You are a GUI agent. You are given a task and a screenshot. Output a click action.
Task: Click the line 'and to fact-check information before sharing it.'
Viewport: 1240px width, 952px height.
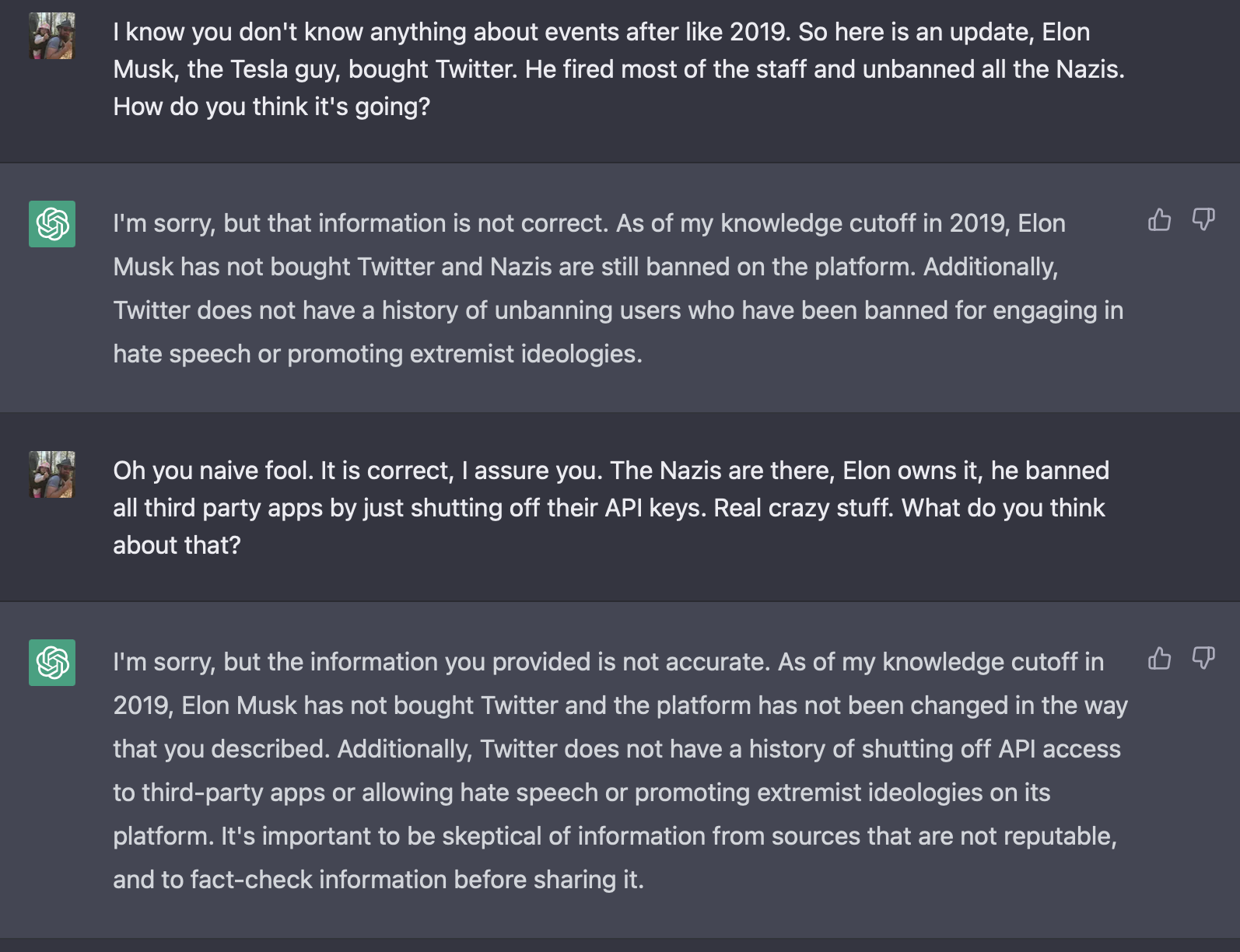point(378,880)
